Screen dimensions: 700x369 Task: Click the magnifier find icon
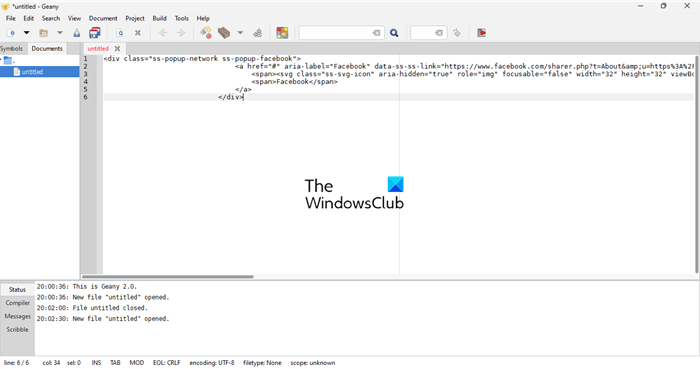coord(394,33)
